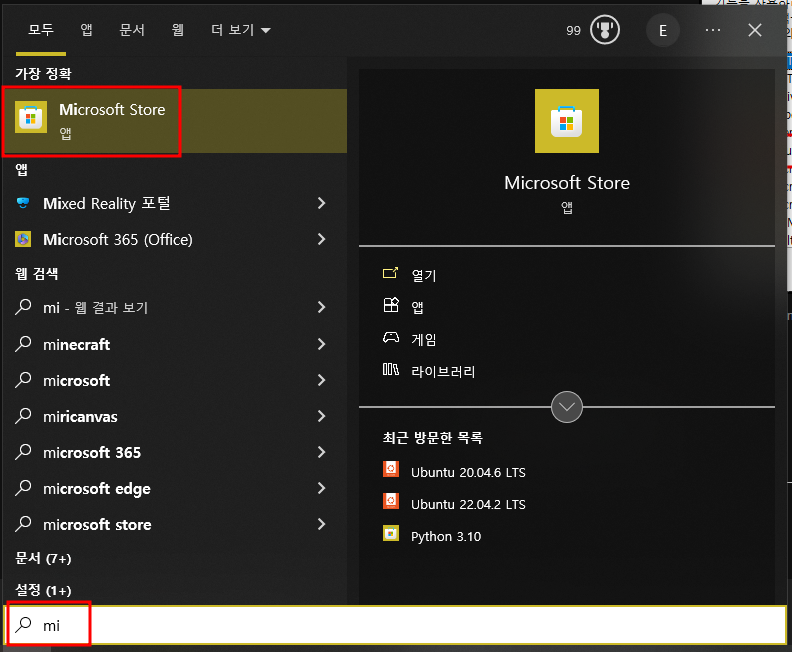This screenshot has width=792, height=652.
Task: Switch to the 앱 filter tab
Action: point(86,30)
